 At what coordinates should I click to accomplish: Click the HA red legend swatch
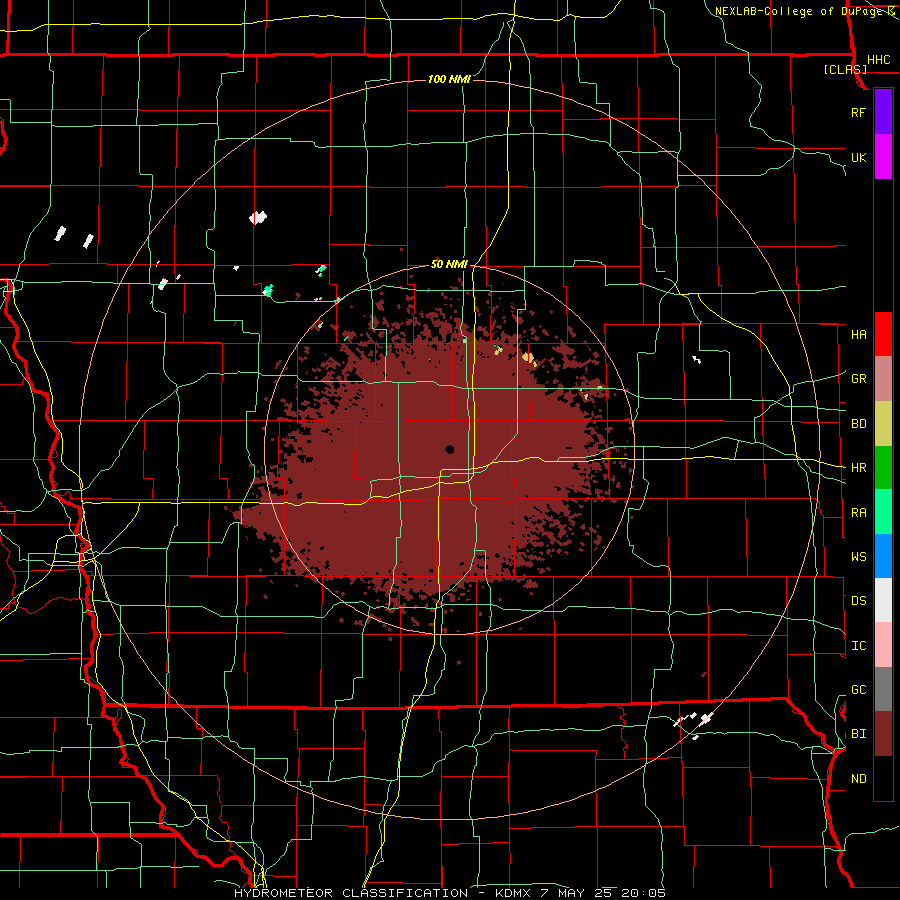(883, 334)
